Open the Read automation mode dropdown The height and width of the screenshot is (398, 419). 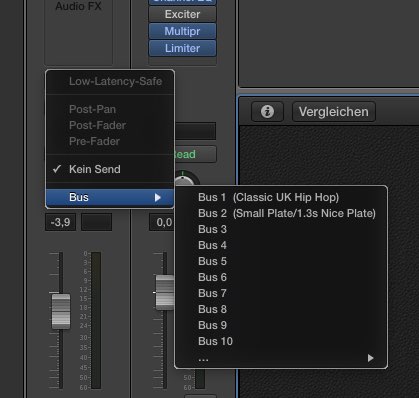(x=195, y=154)
